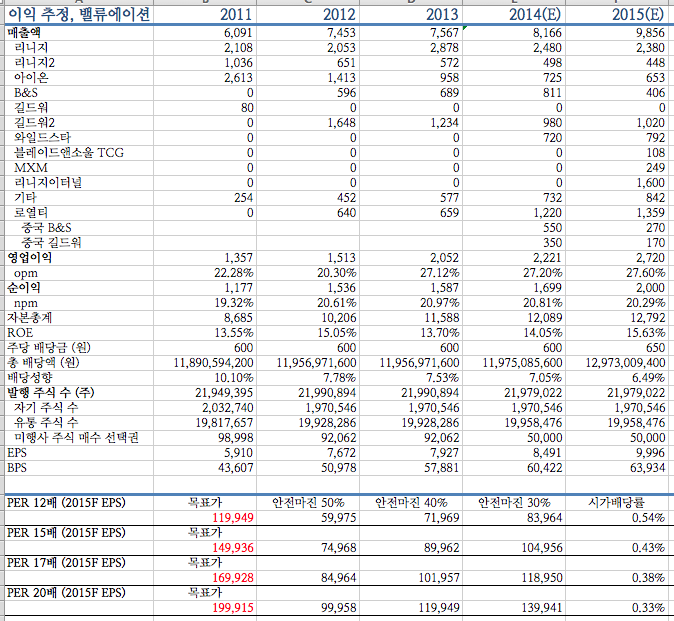Click the '순이익' row label
This screenshot has height=621, width=674.
[24, 288]
